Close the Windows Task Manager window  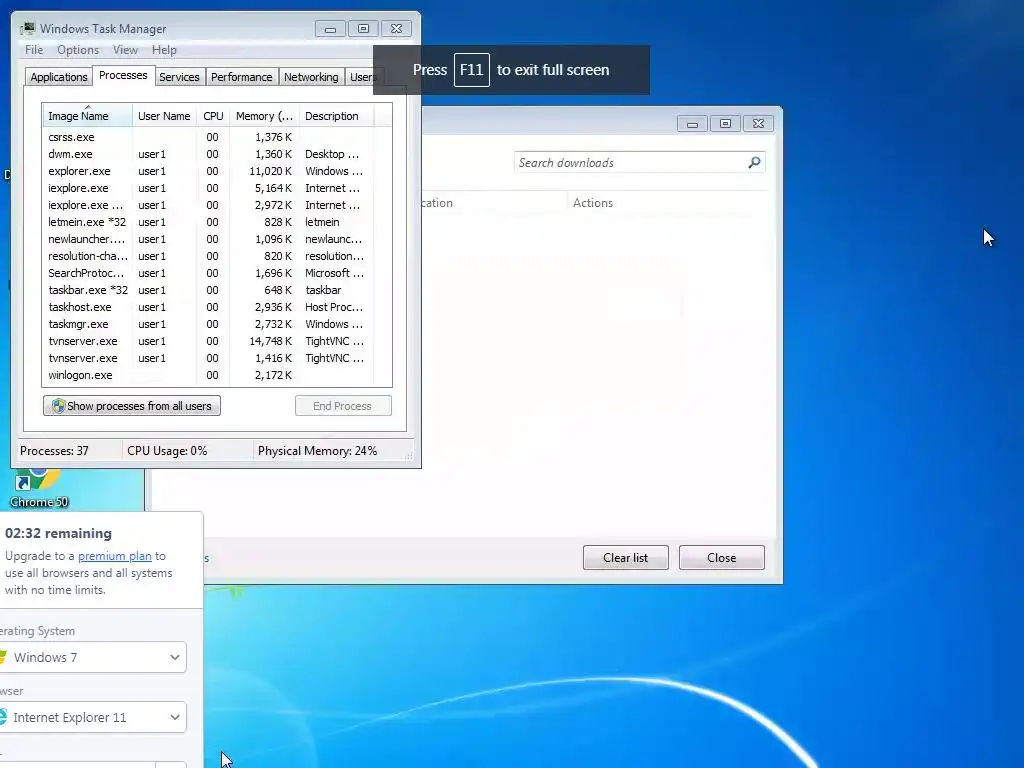click(396, 29)
